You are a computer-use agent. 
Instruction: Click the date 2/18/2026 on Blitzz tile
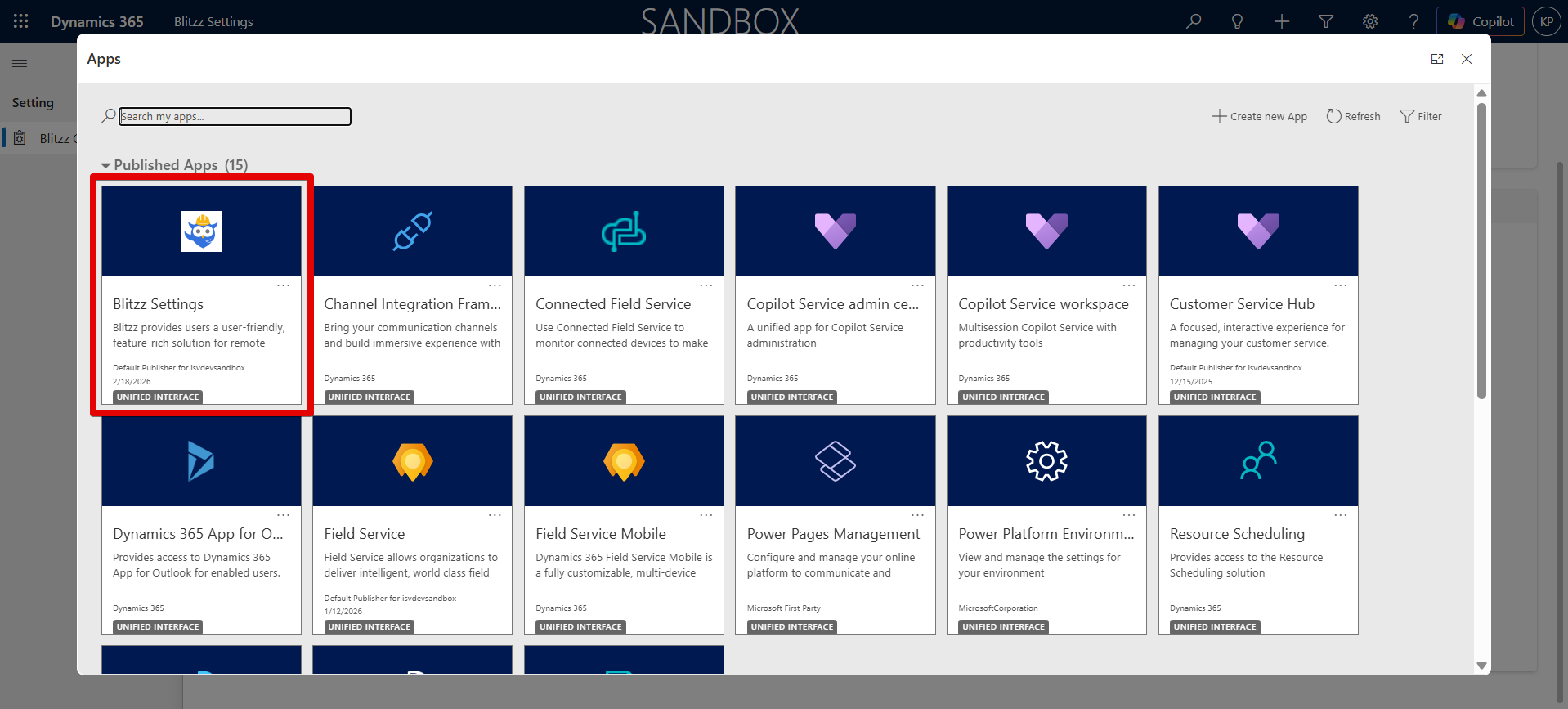(x=132, y=381)
